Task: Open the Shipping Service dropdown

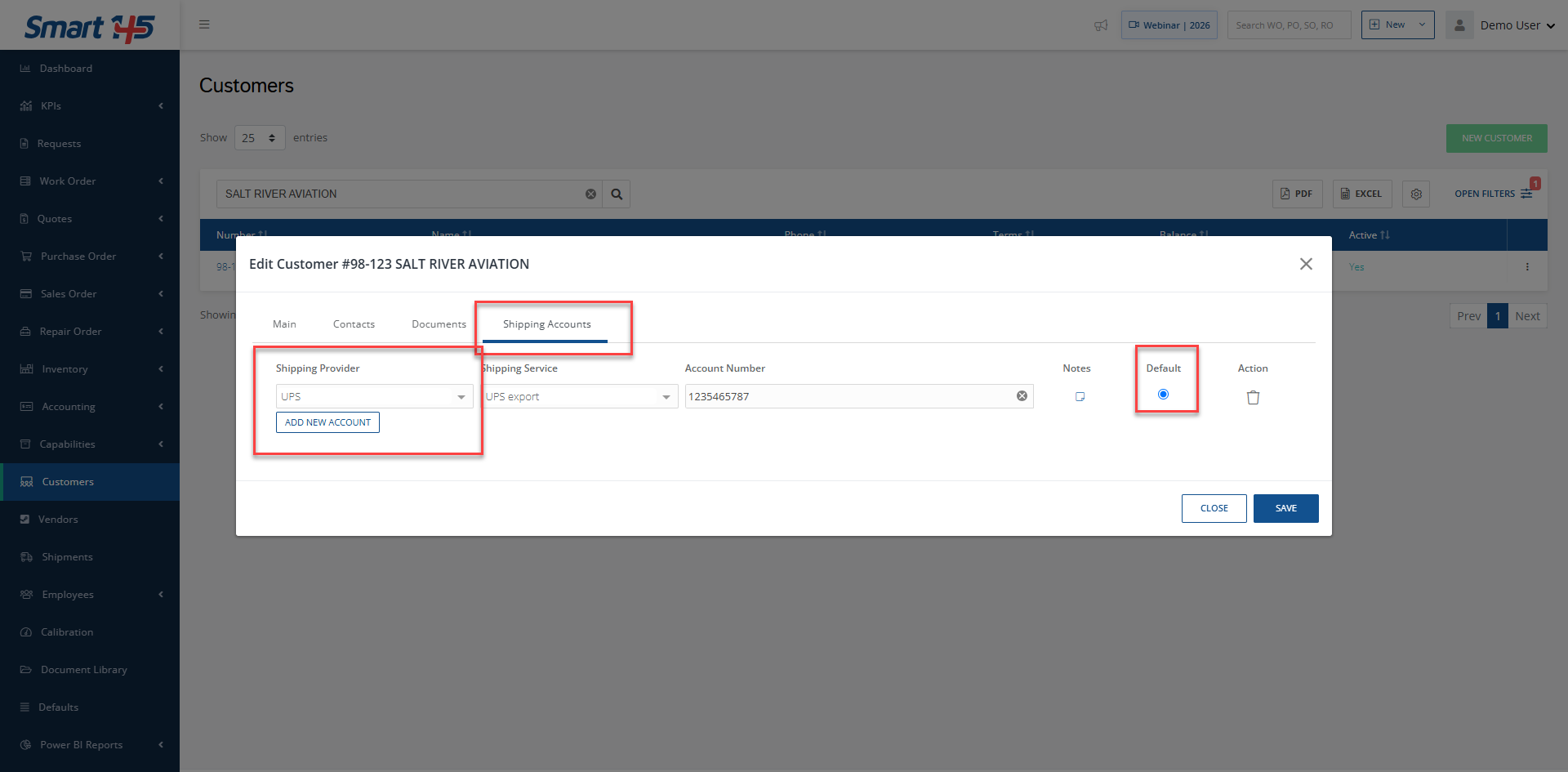Action: [579, 396]
